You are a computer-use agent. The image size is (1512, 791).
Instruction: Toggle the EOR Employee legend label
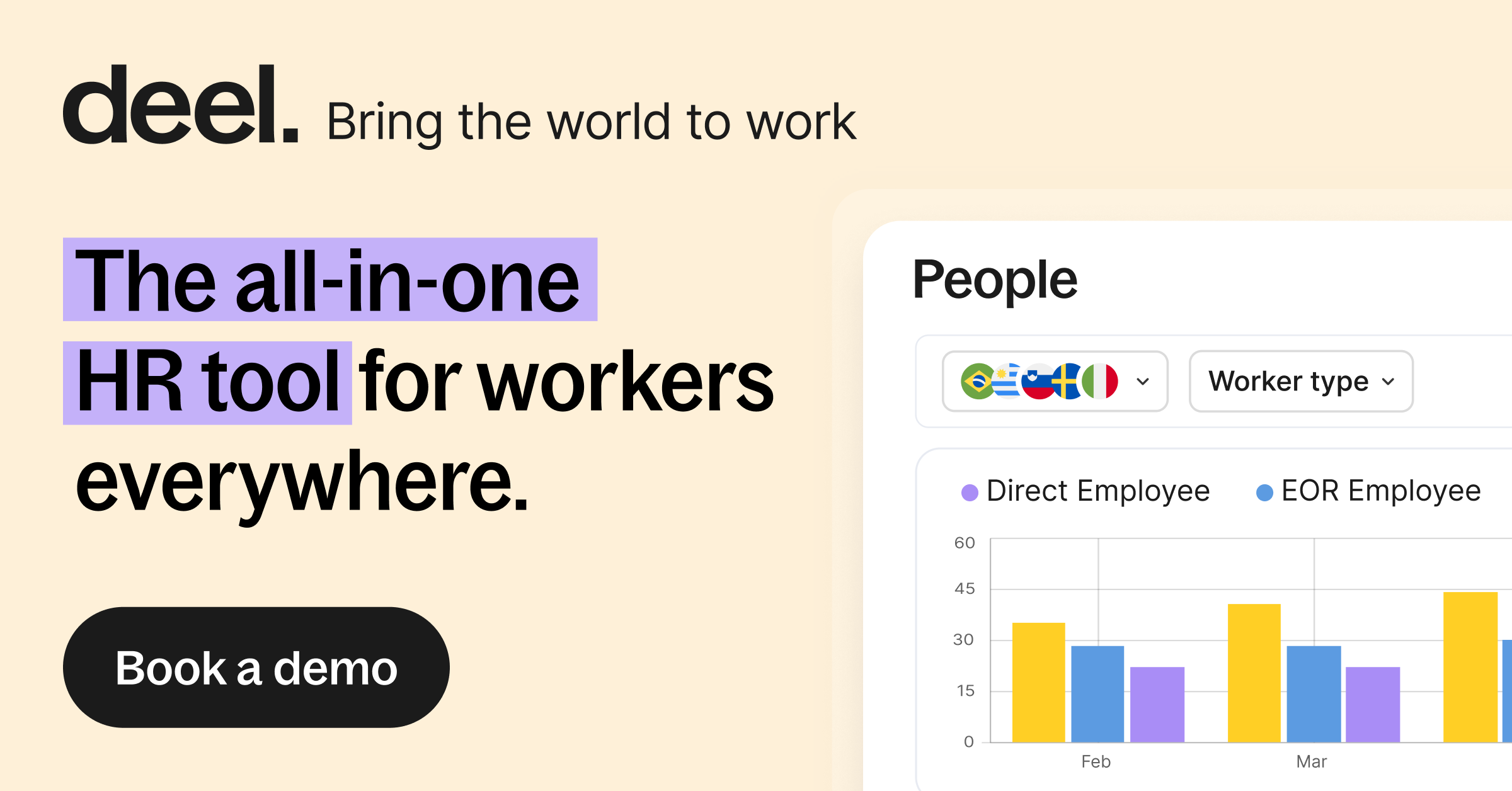(1381, 491)
